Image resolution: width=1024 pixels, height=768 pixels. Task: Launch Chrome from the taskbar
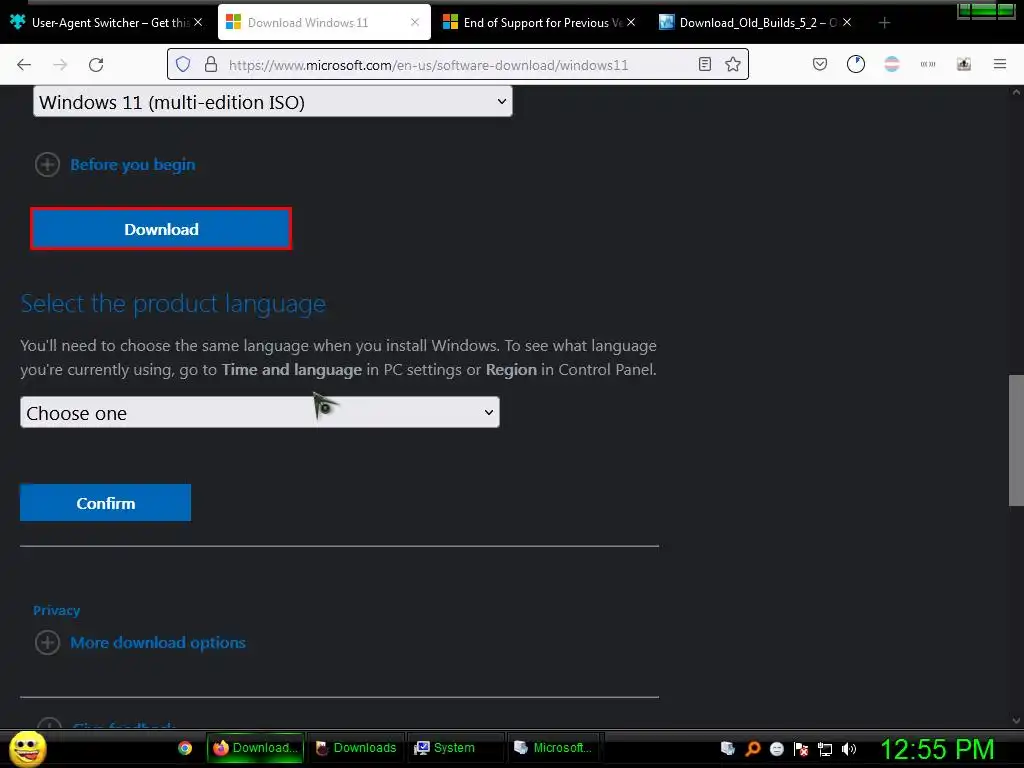point(185,748)
